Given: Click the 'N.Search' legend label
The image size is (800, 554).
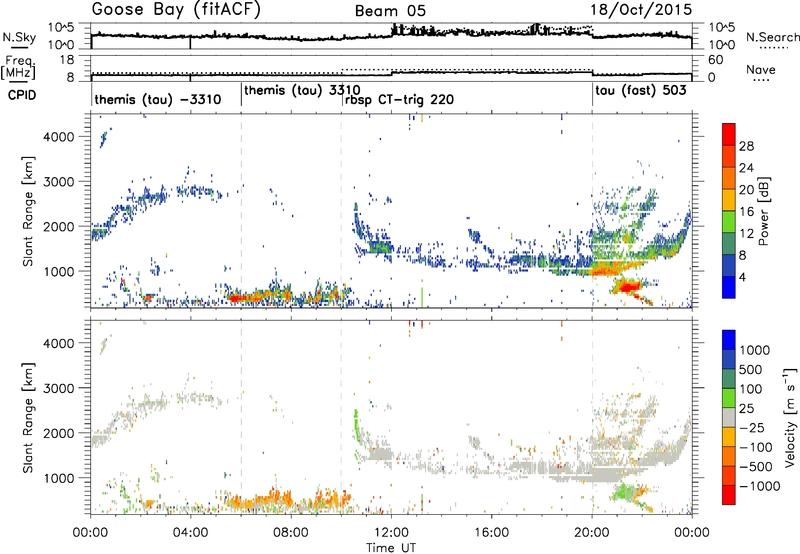Looking at the screenshot, I should click(x=773, y=37).
